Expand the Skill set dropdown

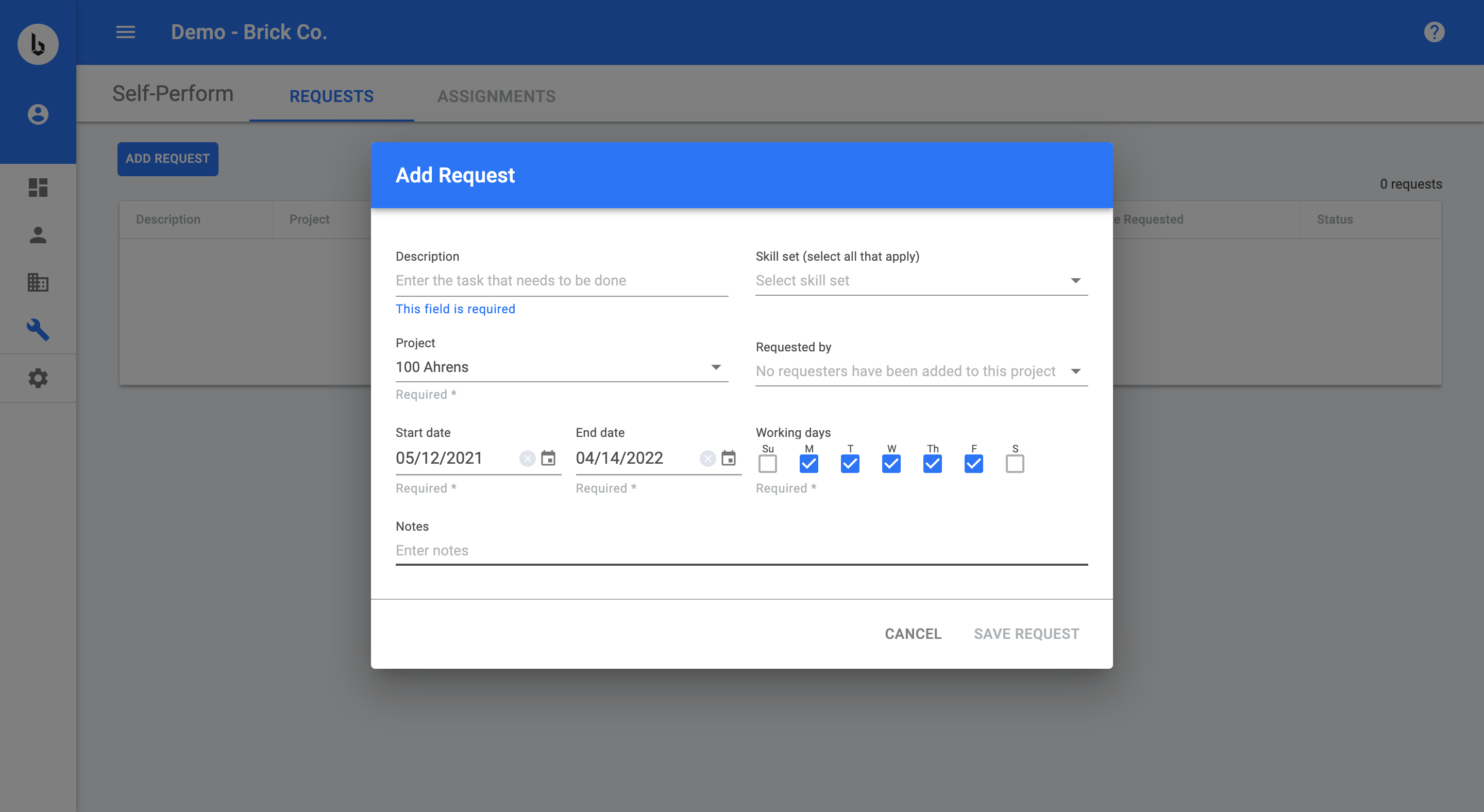[921, 280]
